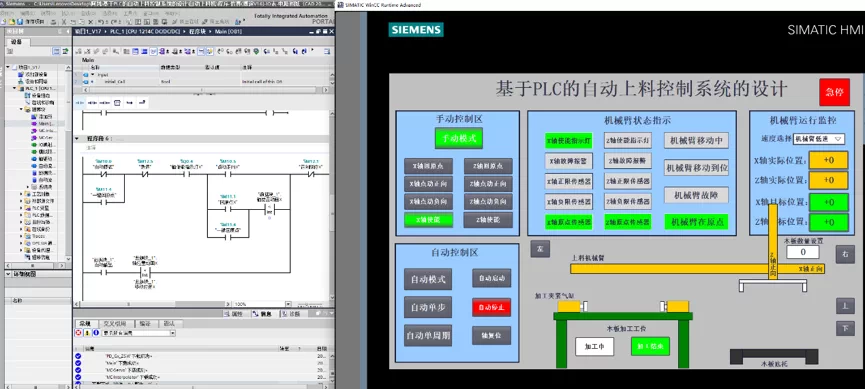Viewport: 865px width, 389px height.
Task: Open 项目 menu in TIA Portal
Action: click(x=8, y=13)
